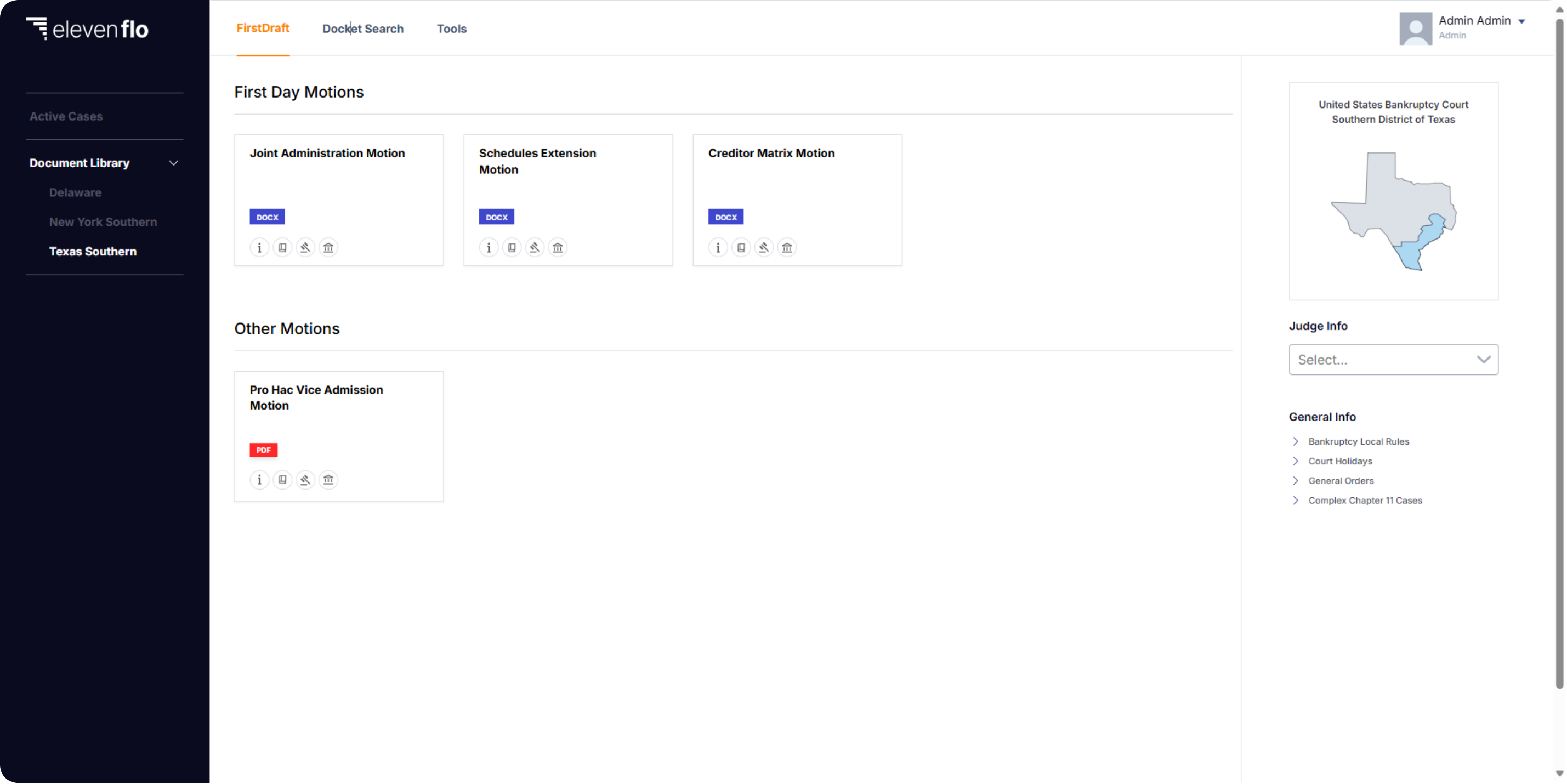Screen dimensions: 1567x784
Task: Click the strike-through icon on Creditor Matrix Motion
Action: (x=763, y=247)
